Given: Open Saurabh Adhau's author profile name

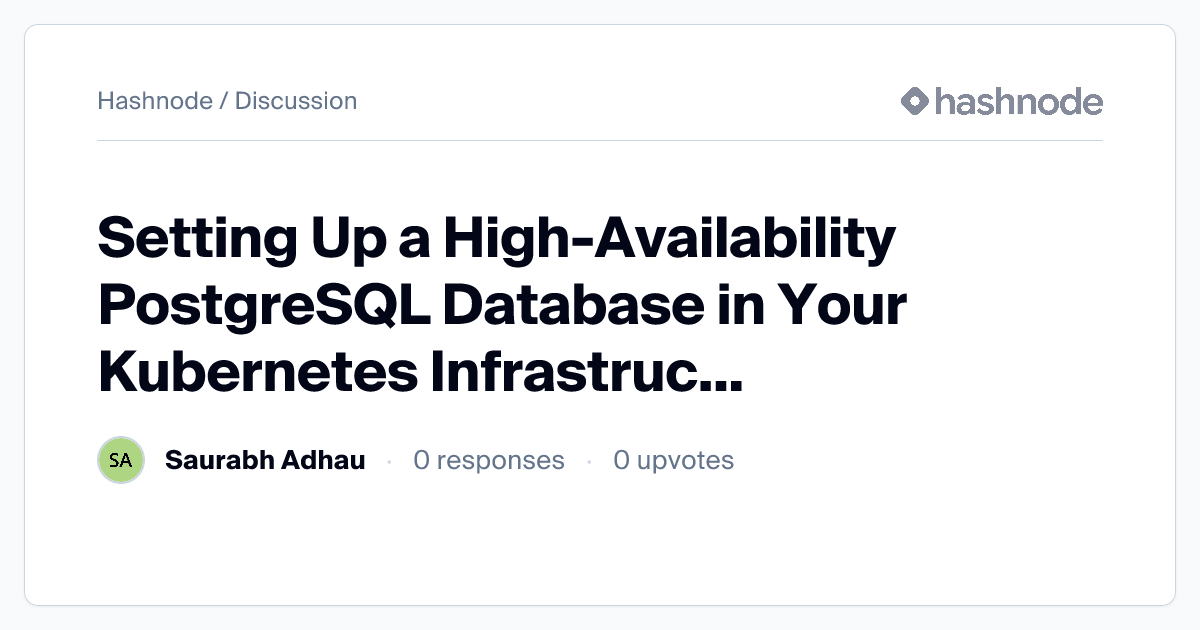Looking at the screenshot, I should [265, 460].
